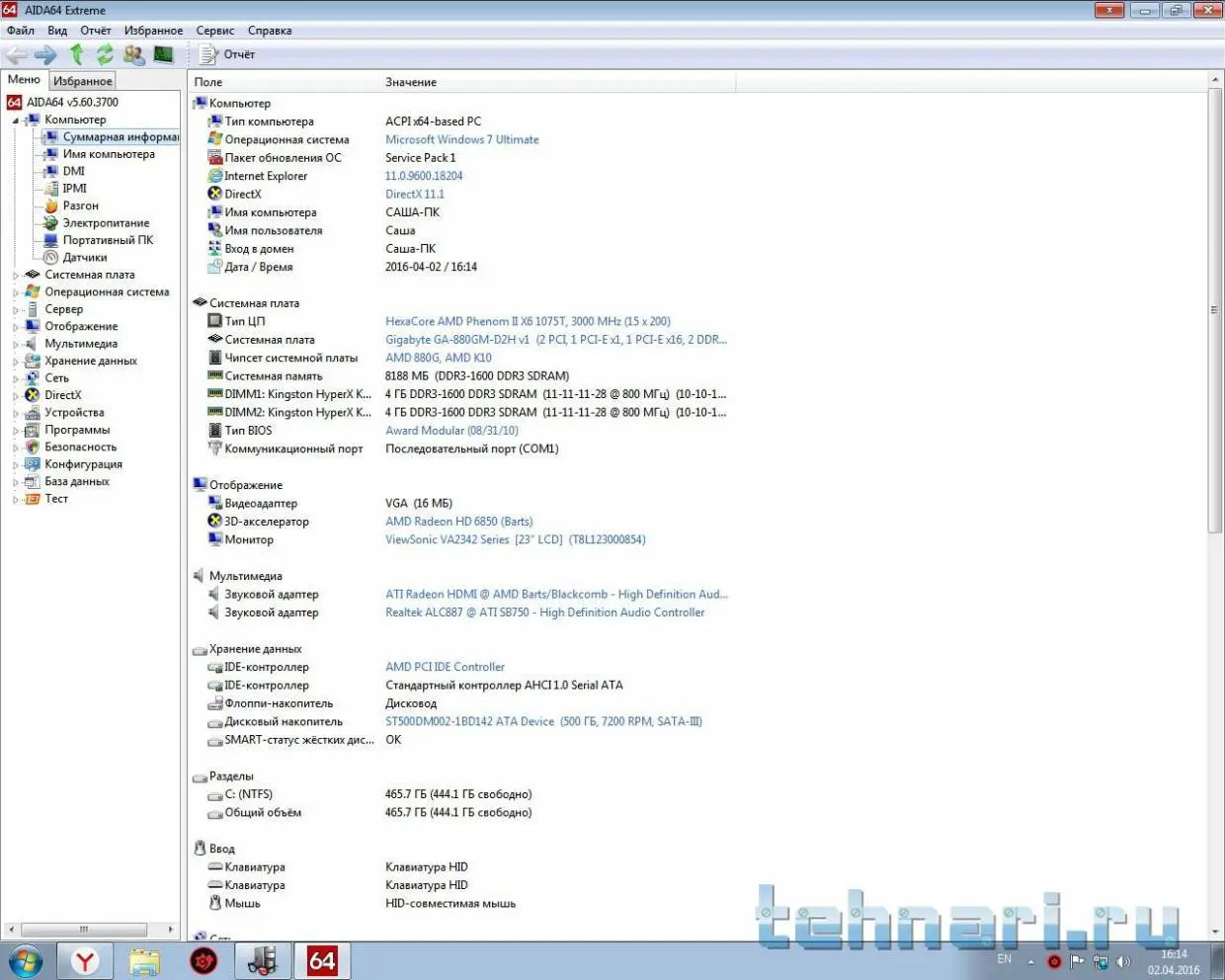Expand the Хранение данных tree node
Image resolution: width=1225 pixels, height=980 pixels.
(16, 362)
